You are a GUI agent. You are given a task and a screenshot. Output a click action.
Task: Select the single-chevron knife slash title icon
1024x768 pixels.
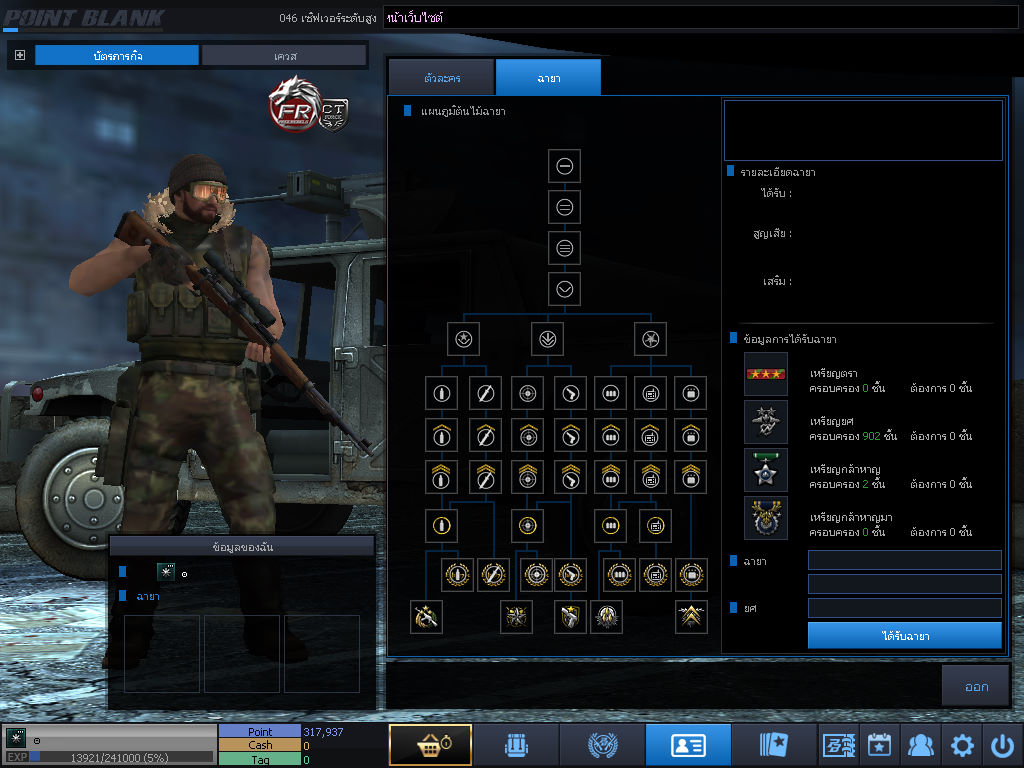(x=485, y=436)
